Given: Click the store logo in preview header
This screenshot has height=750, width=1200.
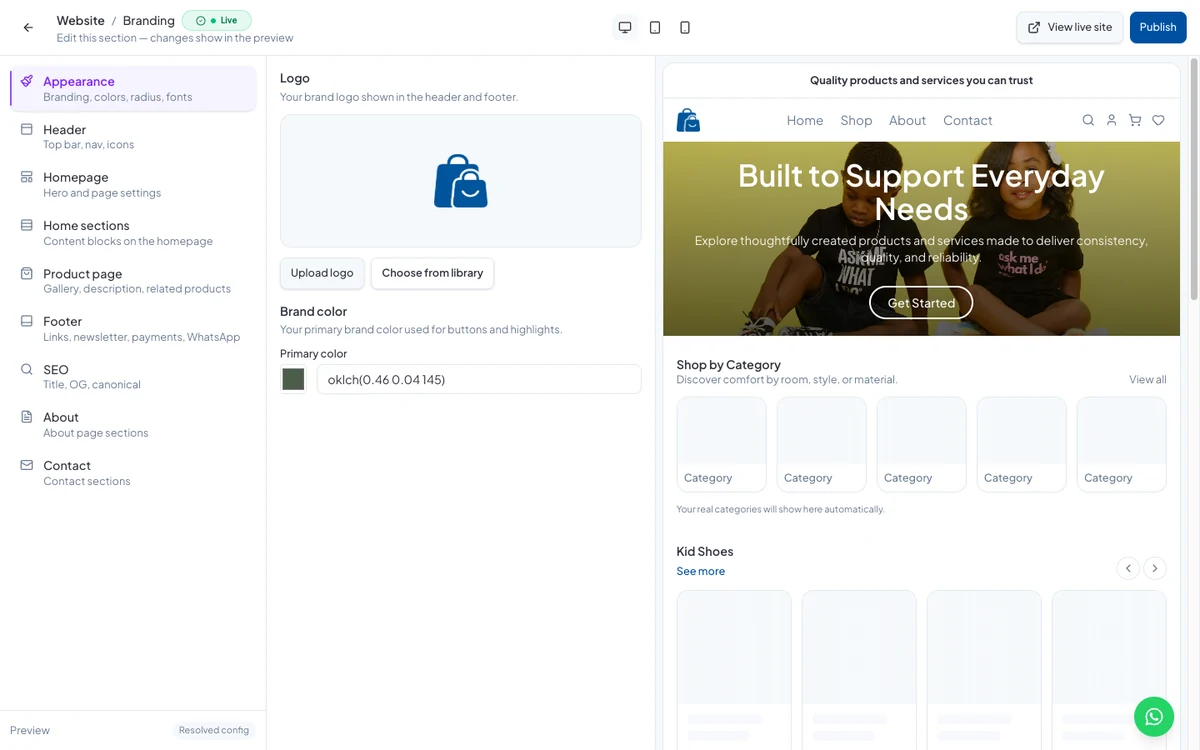Looking at the screenshot, I should (x=688, y=120).
